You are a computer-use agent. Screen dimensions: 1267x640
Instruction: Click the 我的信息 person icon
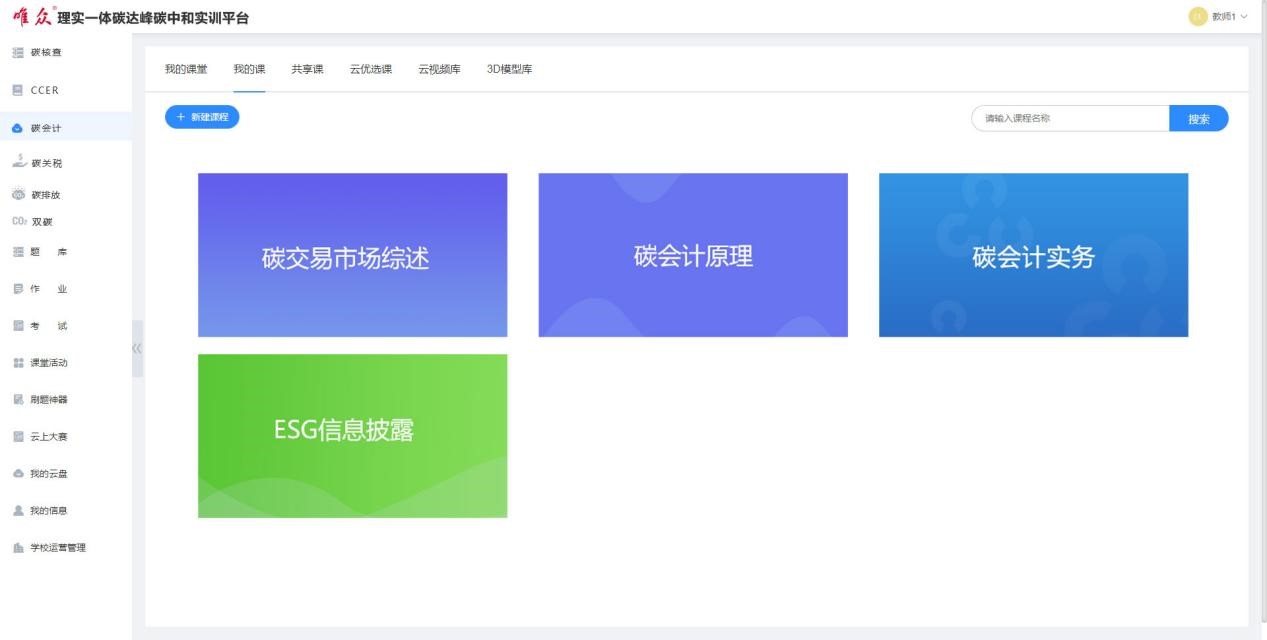tap(18, 511)
